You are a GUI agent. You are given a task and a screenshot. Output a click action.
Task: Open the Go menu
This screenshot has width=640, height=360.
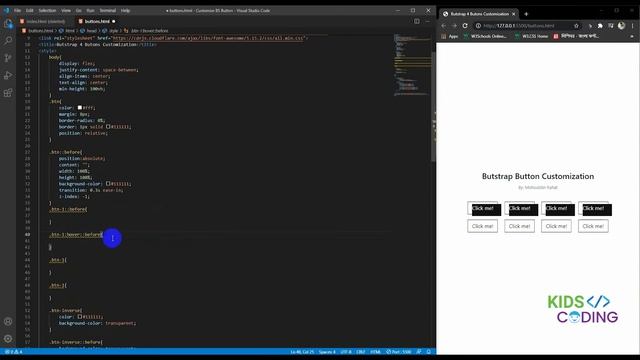[x=78, y=11]
